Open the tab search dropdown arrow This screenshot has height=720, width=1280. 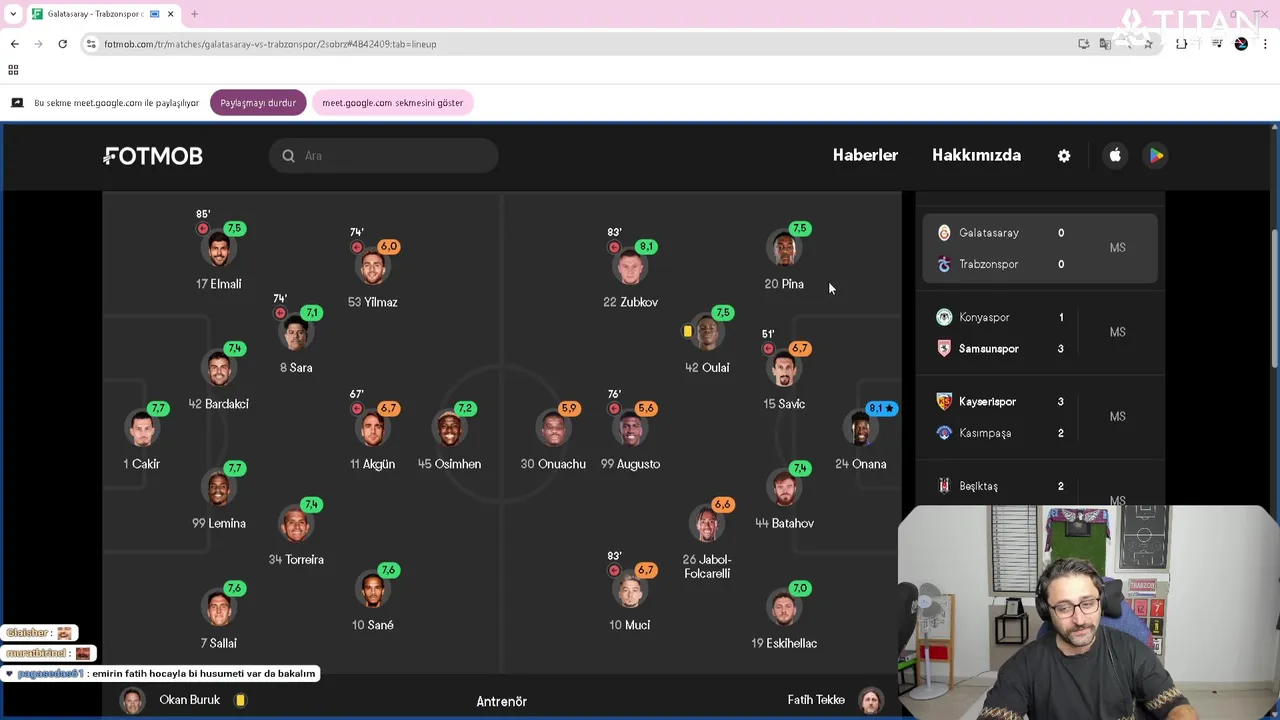click(13, 14)
